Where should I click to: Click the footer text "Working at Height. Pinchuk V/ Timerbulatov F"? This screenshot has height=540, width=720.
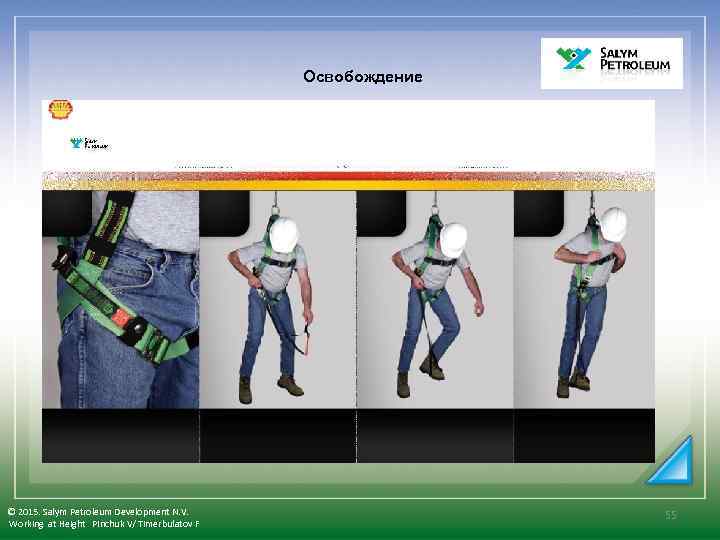[x=104, y=524]
